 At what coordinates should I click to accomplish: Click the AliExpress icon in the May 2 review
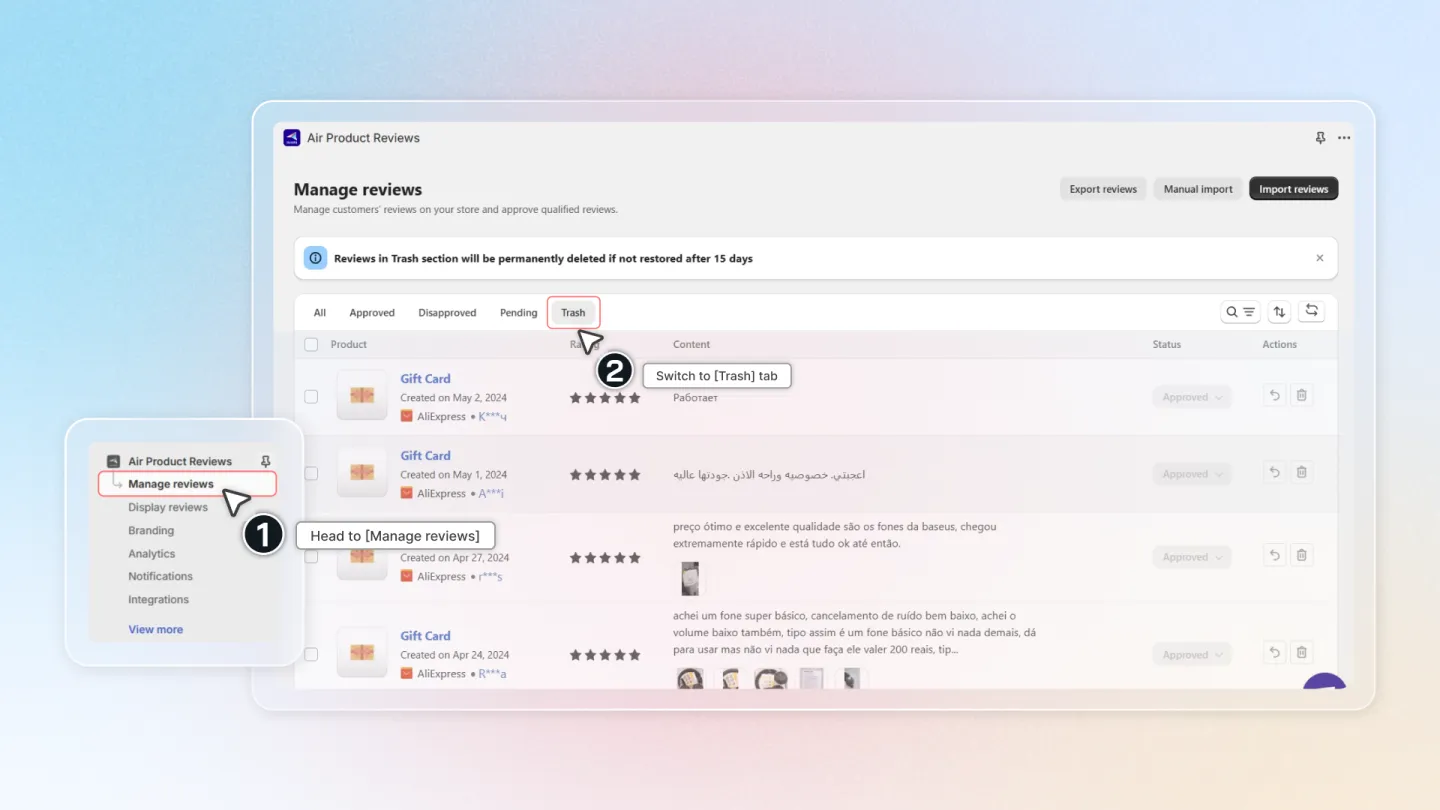406,416
